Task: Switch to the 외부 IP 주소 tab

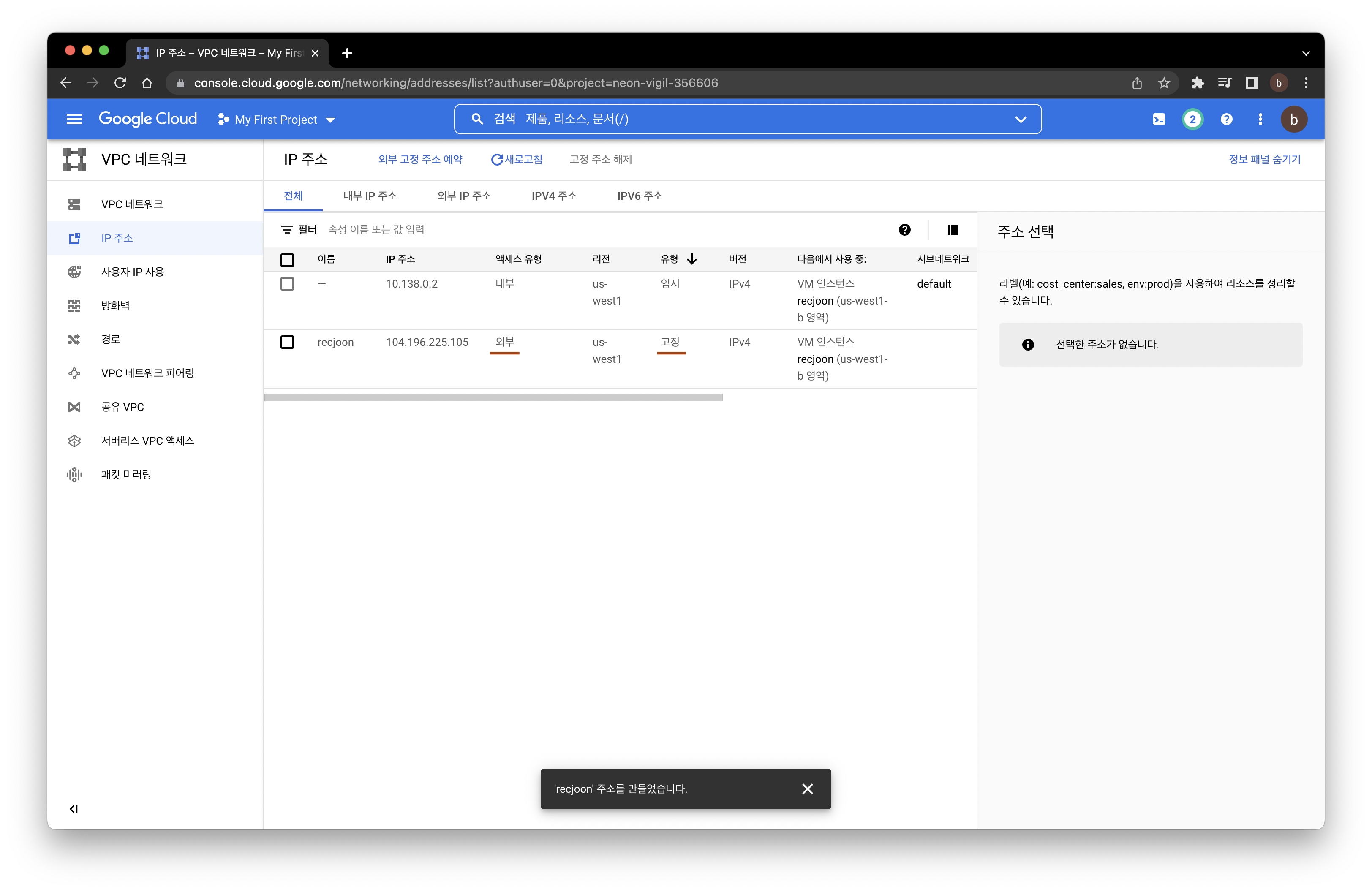Action: pos(463,196)
